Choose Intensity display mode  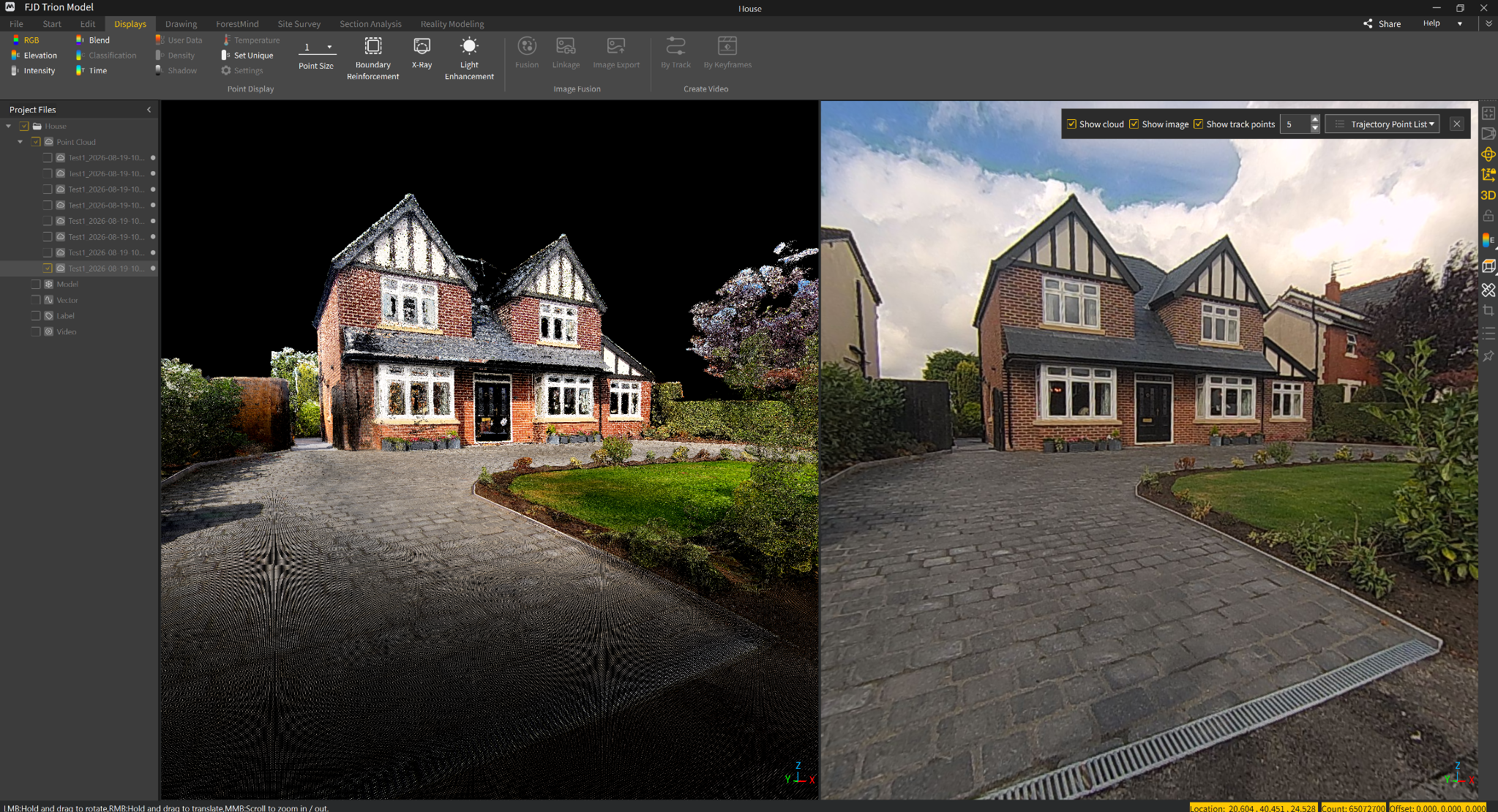[34, 71]
